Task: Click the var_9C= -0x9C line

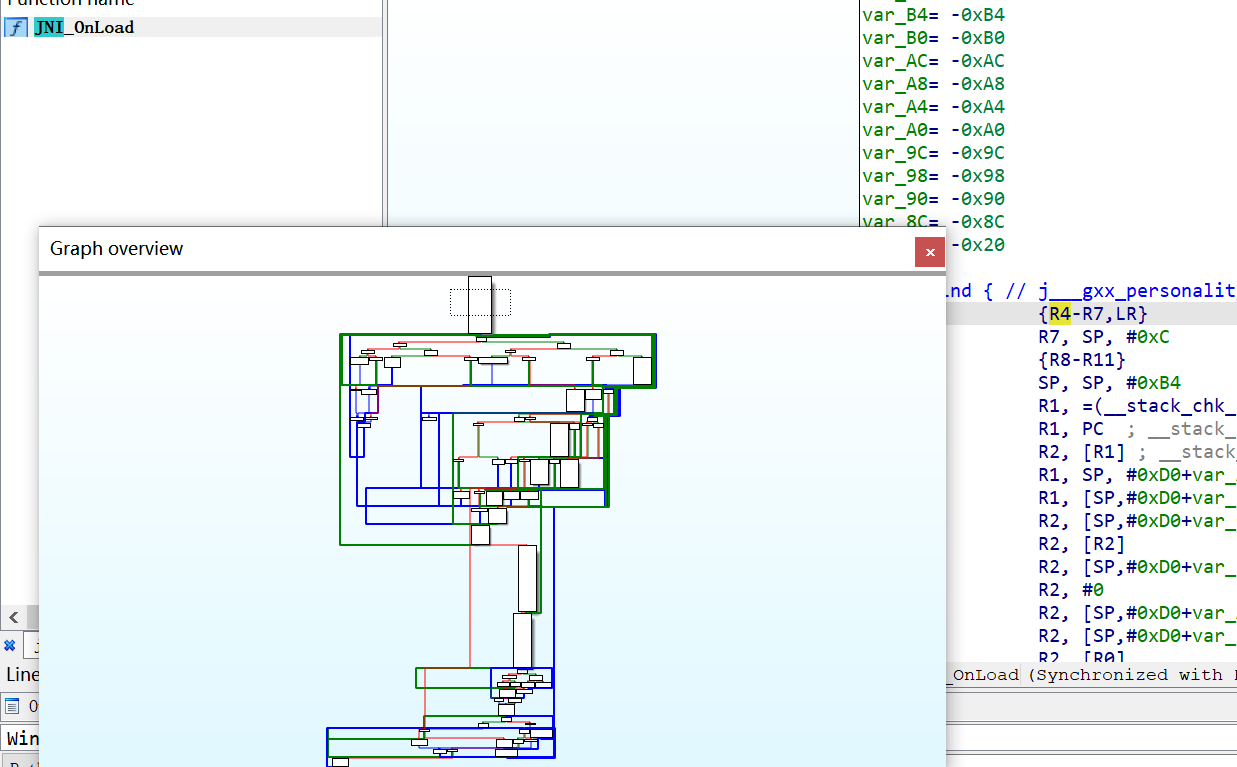Action: pyautogui.click(x=933, y=153)
